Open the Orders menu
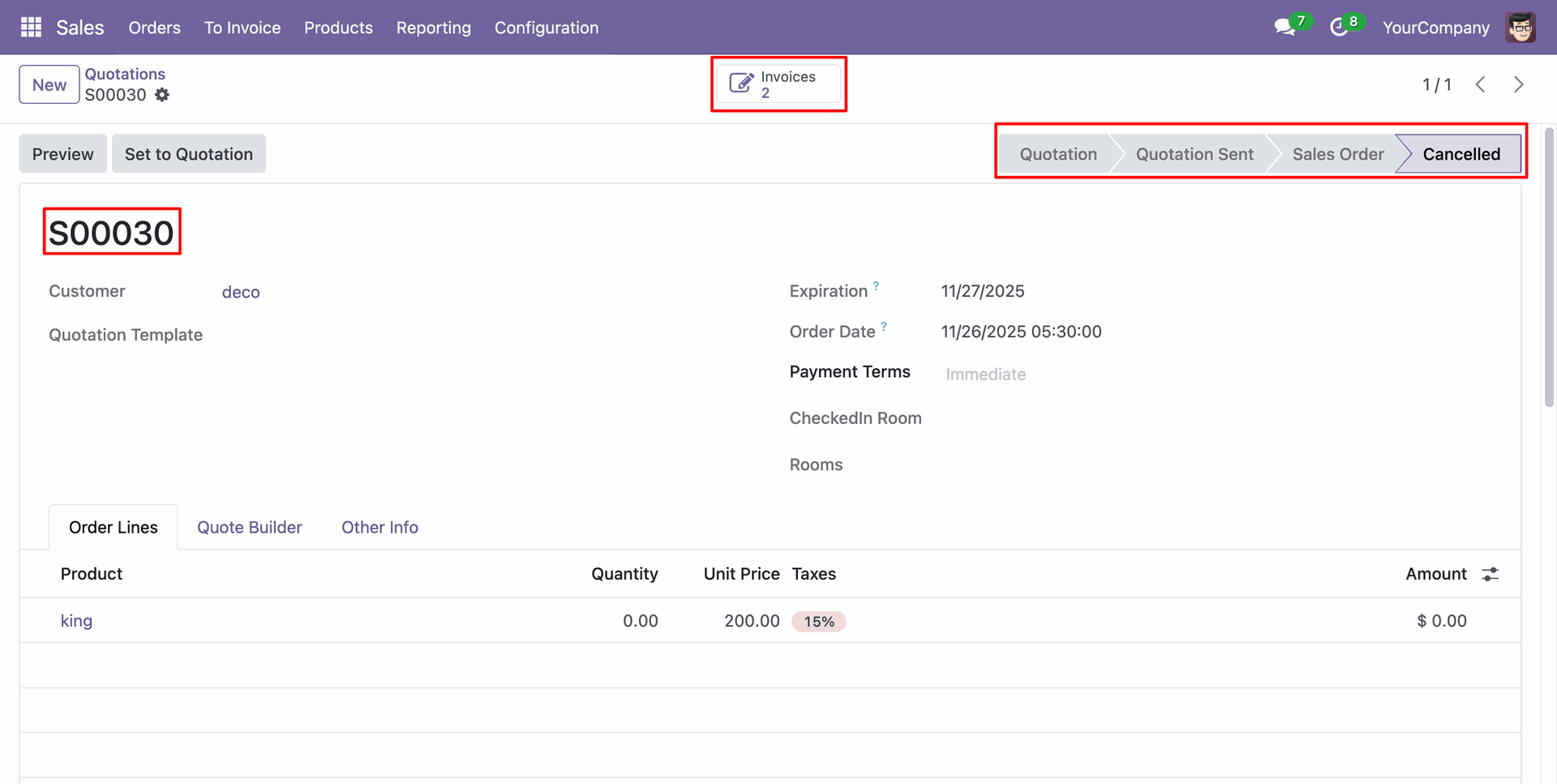This screenshot has height=784, width=1557. (154, 28)
